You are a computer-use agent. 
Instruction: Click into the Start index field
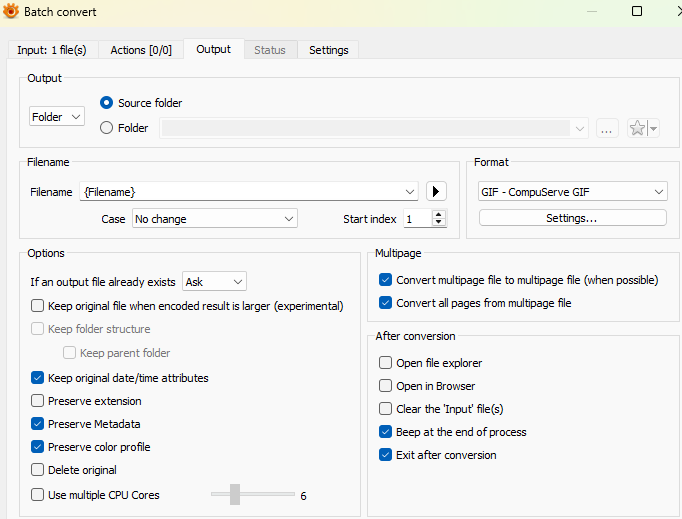point(418,218)
